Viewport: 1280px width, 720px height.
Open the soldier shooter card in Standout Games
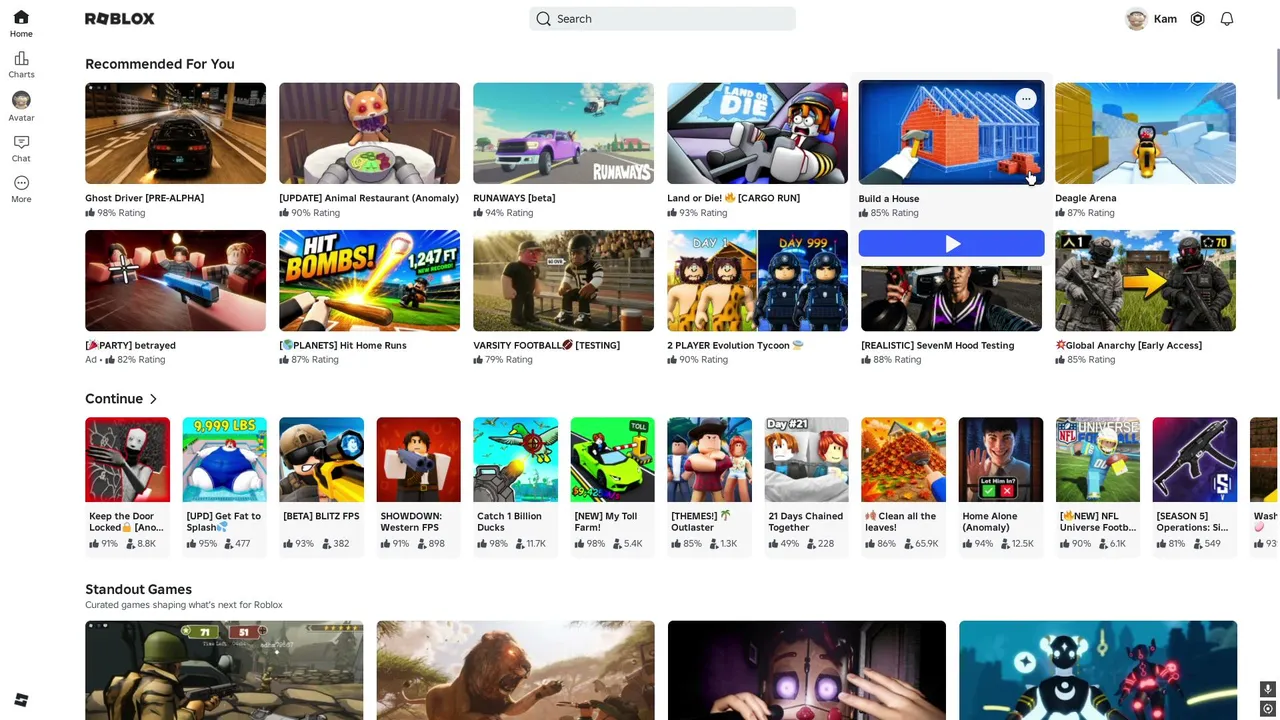point(224,670)
